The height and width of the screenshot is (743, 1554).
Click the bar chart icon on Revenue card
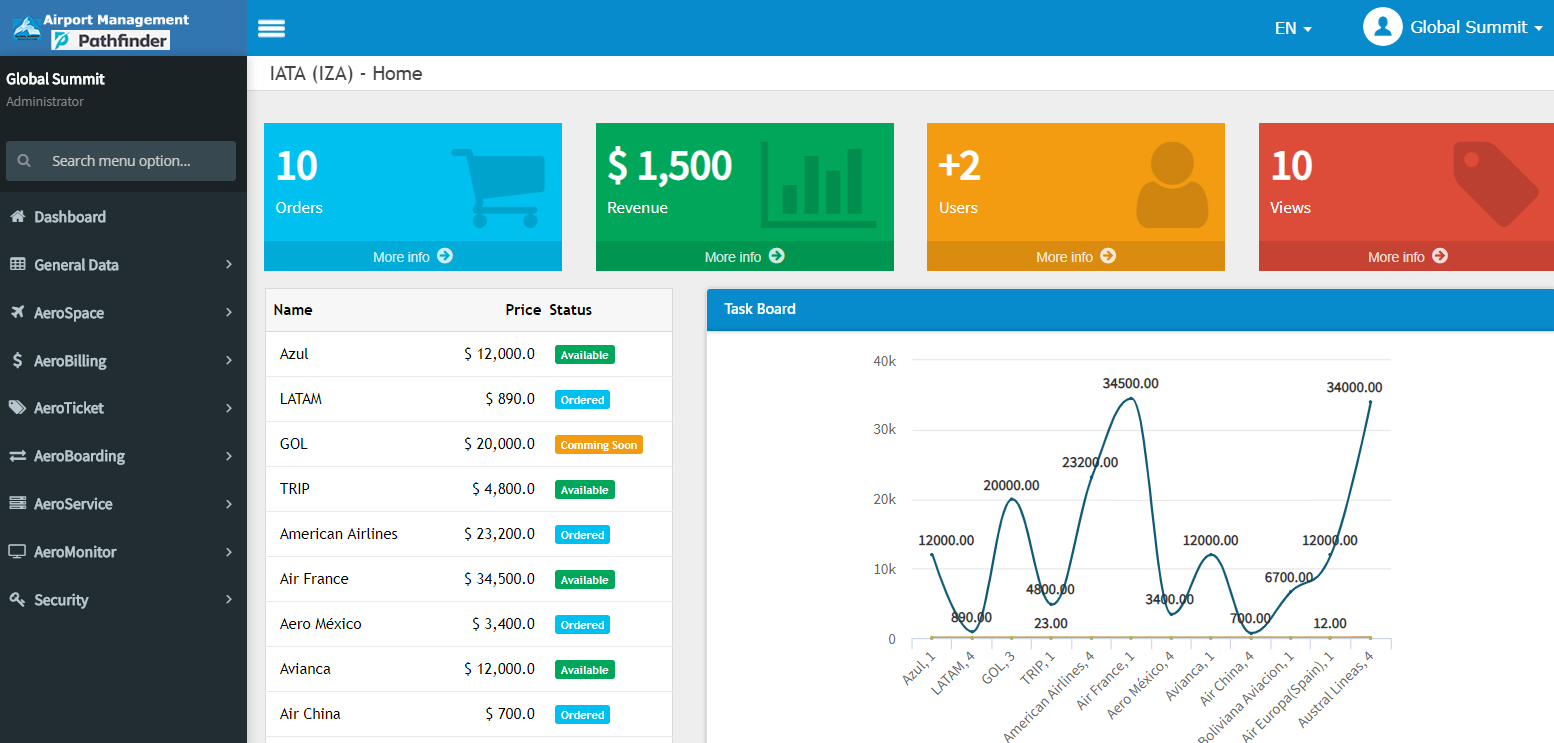[x=818, y=184]
